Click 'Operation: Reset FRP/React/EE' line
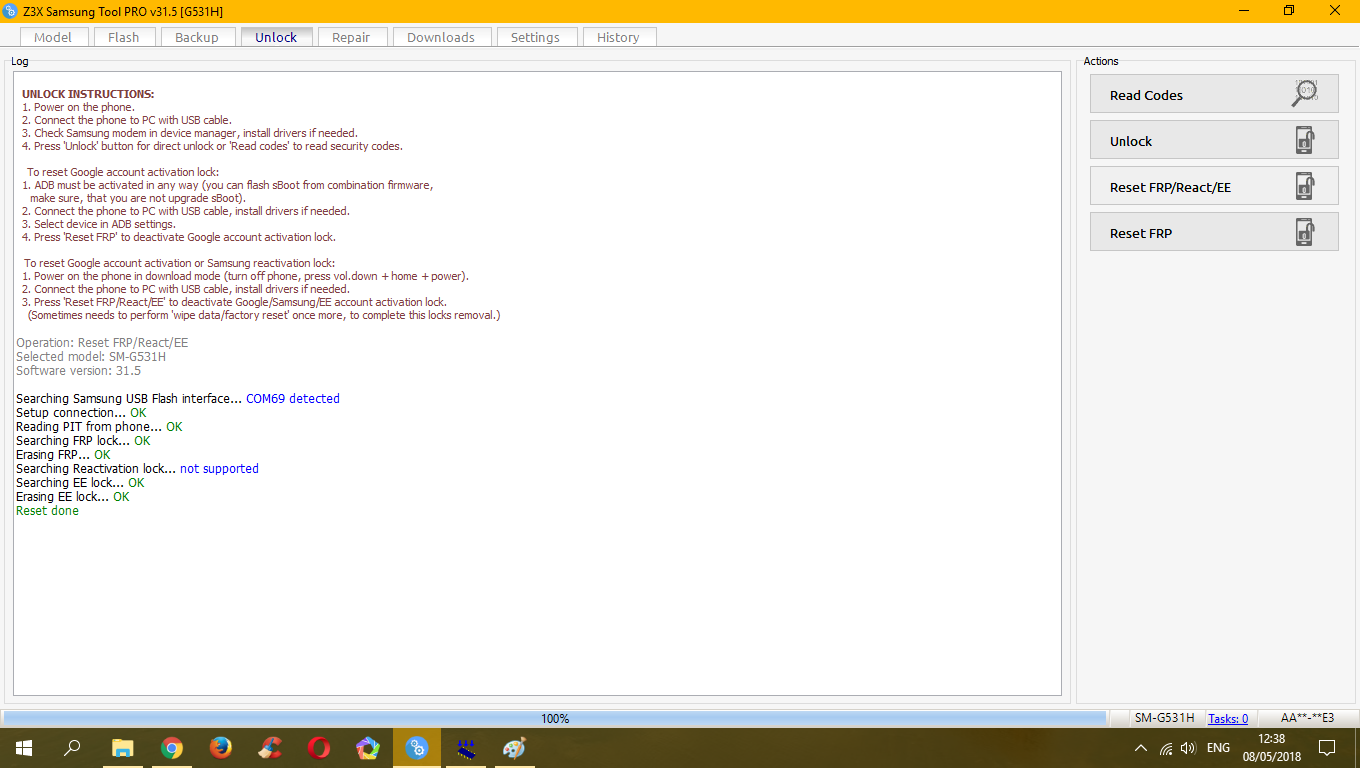Screen dimensions: 1360x768 pyautogui.click(x=102, y=342)
